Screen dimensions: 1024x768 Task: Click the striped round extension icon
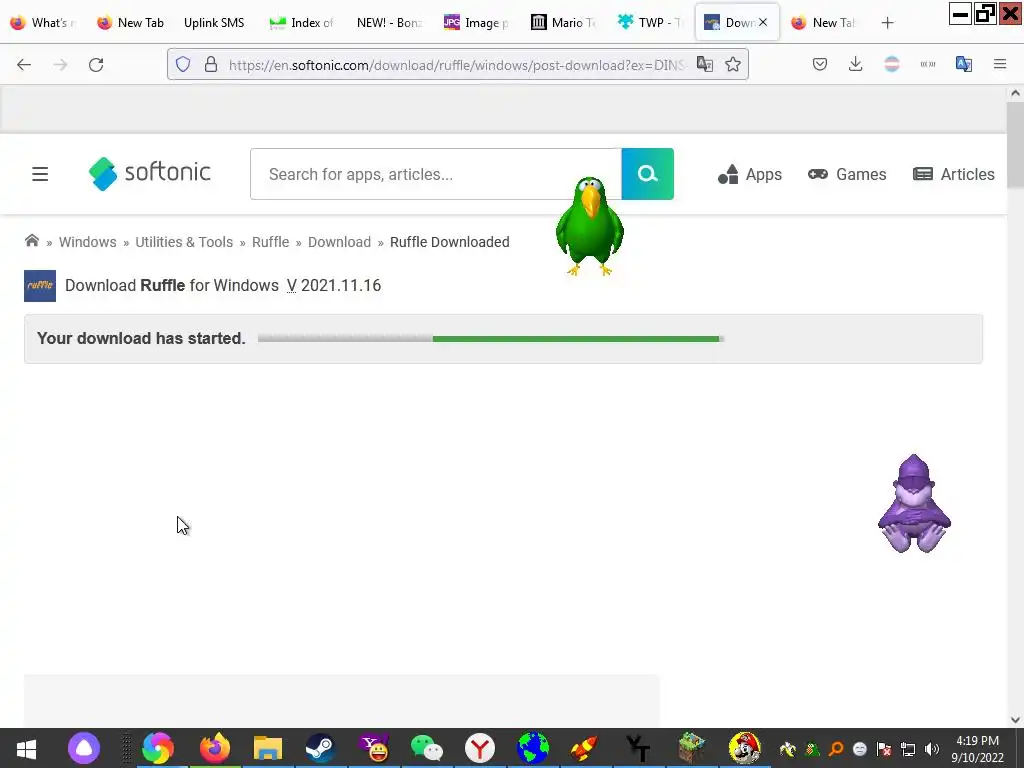[891, 64]
